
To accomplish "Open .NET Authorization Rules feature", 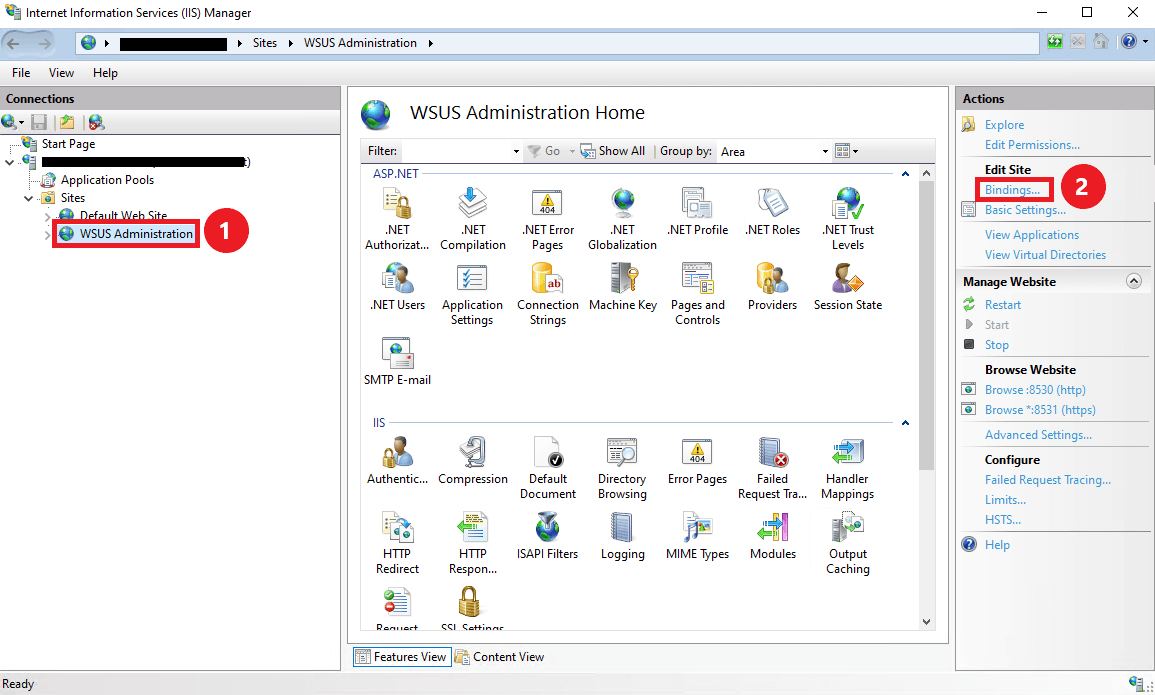I will [397, 219].
